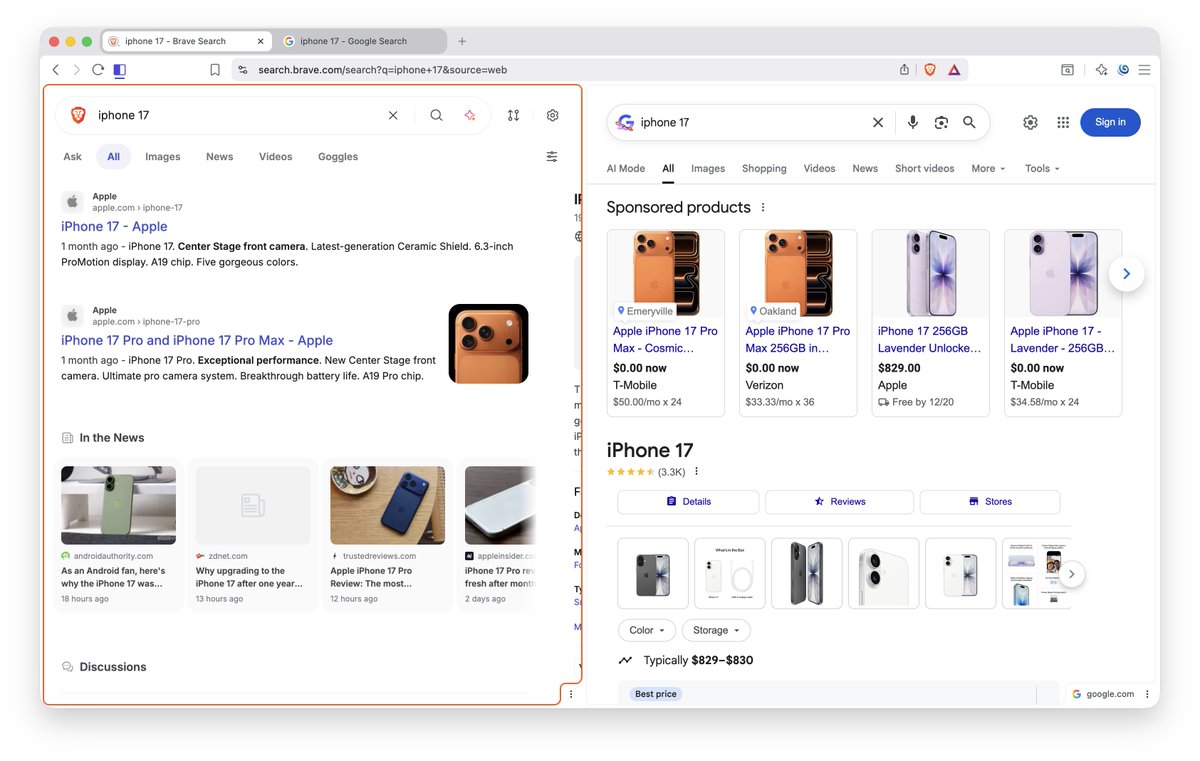Open Brave Images tab

point(163,156)
